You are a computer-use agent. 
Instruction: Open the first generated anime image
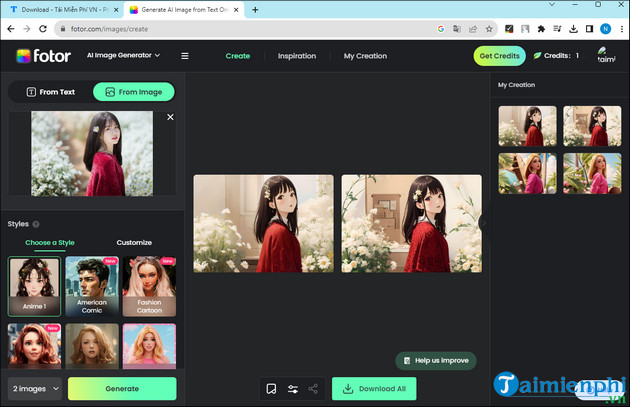[264, 223]
